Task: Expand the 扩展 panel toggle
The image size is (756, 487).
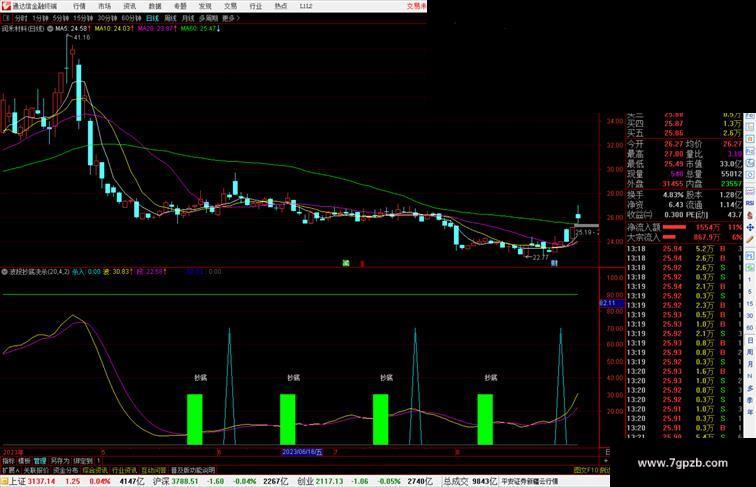Action: click(11, 470)
